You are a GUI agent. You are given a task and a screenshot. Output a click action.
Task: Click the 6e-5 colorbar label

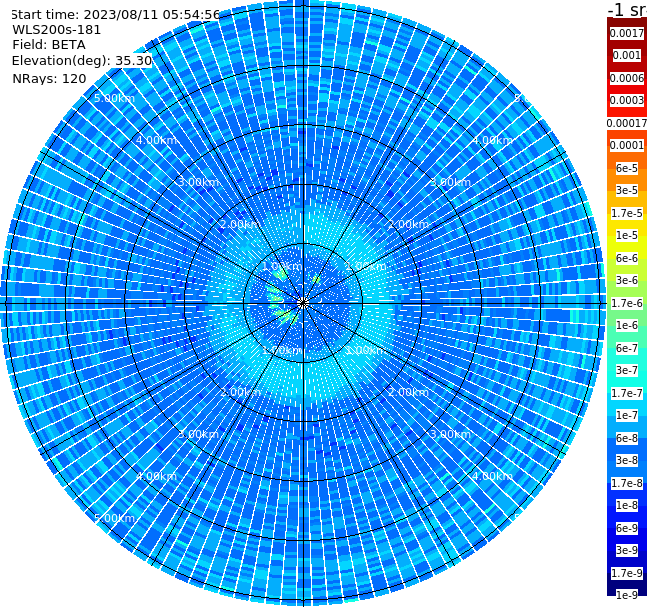click(627, 168)
